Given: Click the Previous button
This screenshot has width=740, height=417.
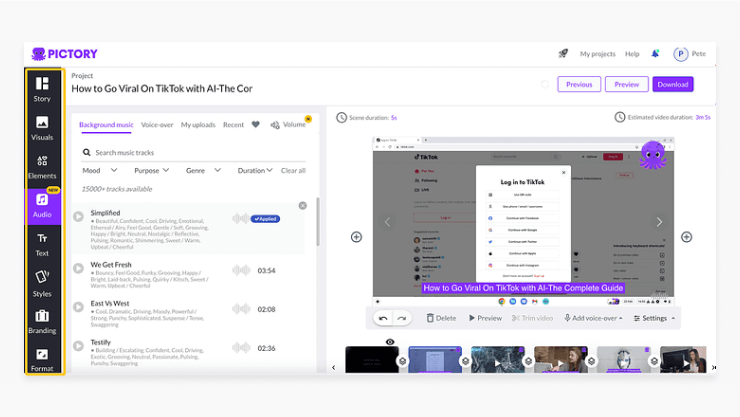Looking at the screenshot, I should point(579,84).
